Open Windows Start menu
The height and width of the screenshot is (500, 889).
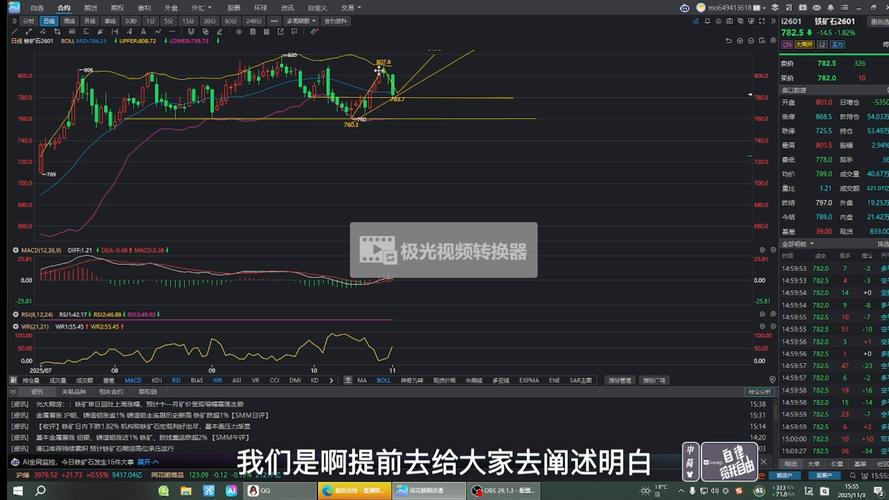17,490
